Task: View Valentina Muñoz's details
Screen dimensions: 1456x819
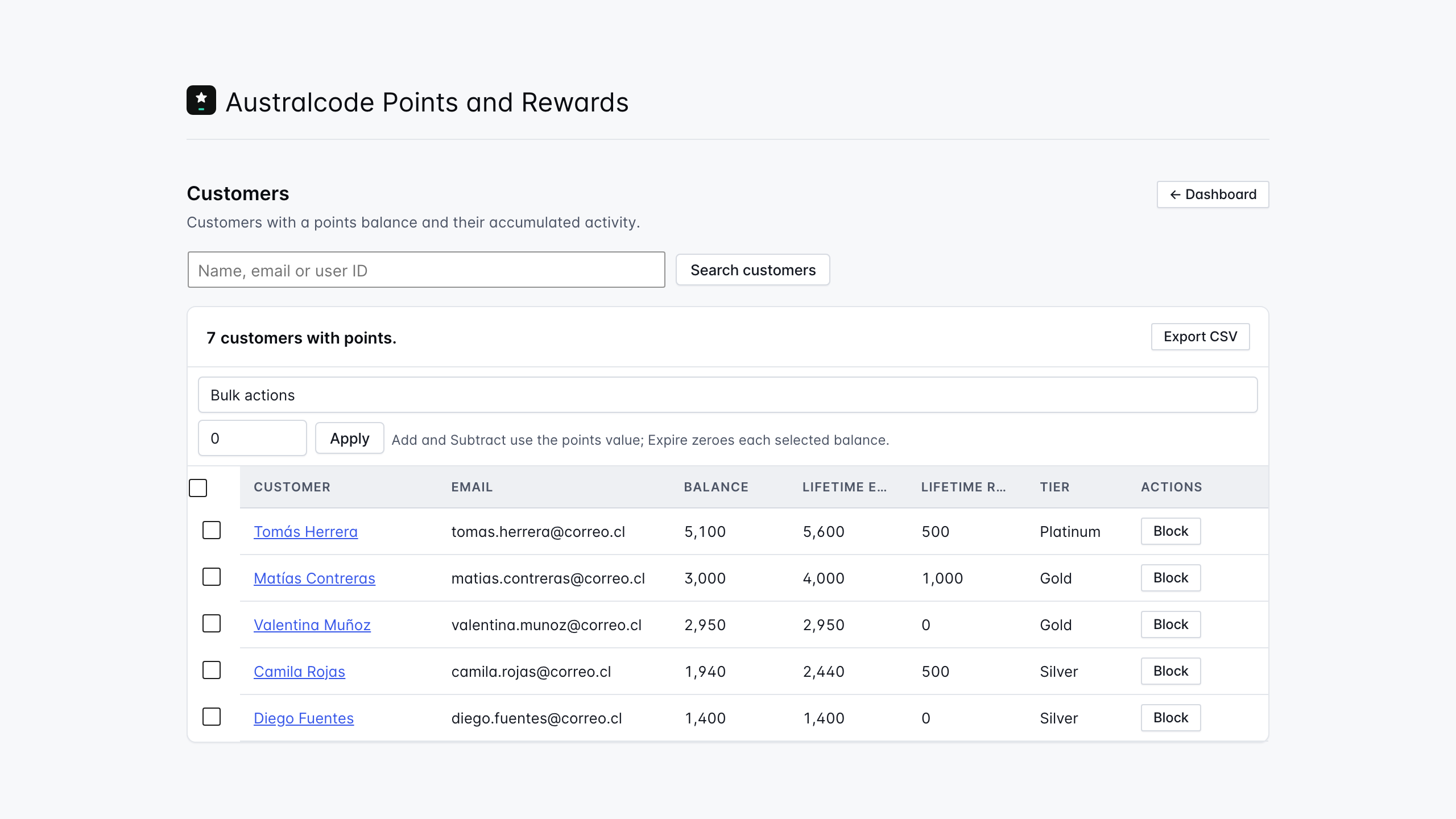Action: (x=312, y=624)
